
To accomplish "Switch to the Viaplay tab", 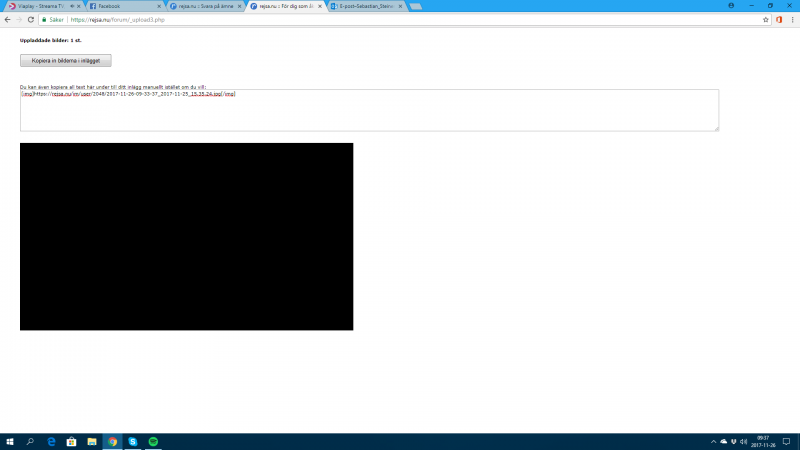I will (x=40, y=6).
